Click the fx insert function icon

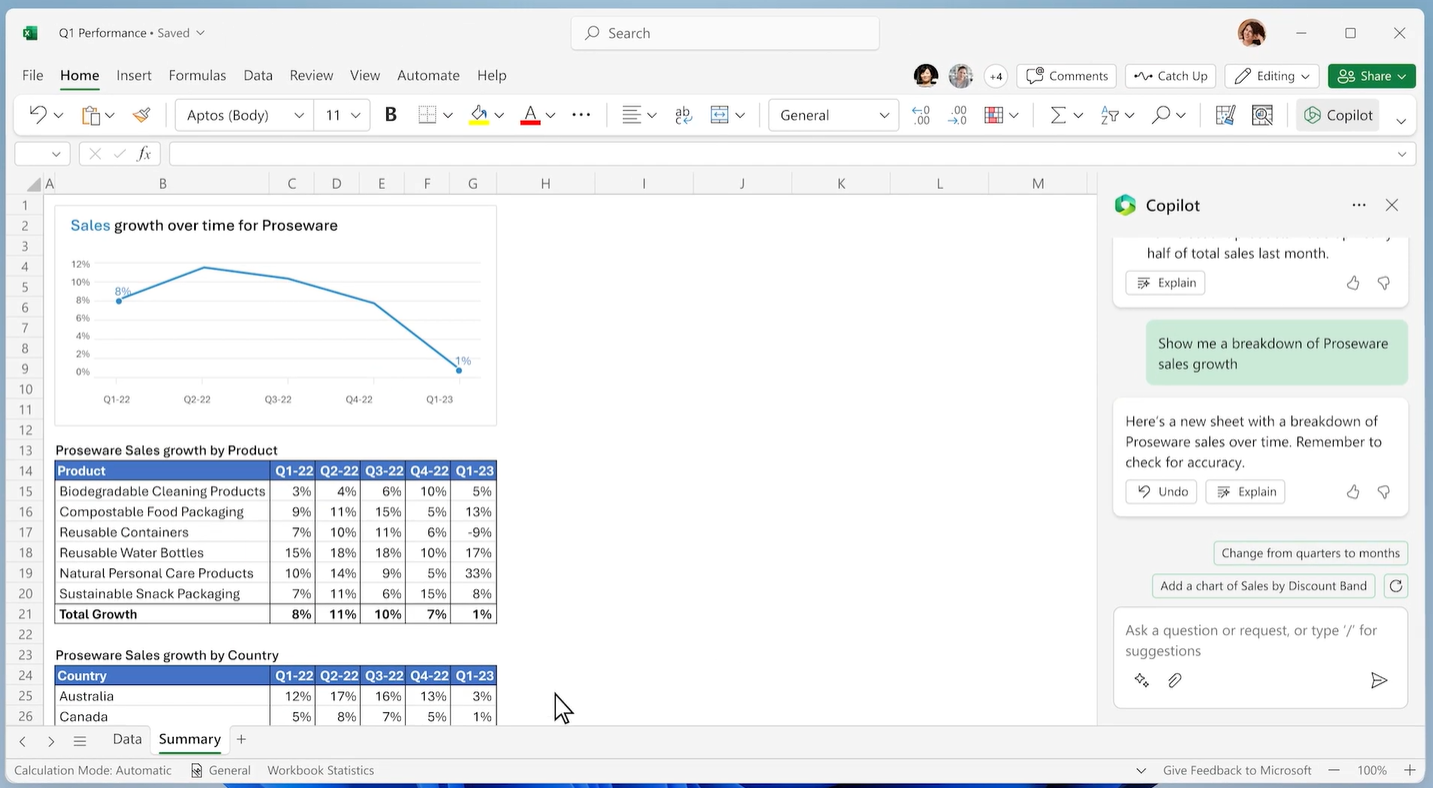144,154
